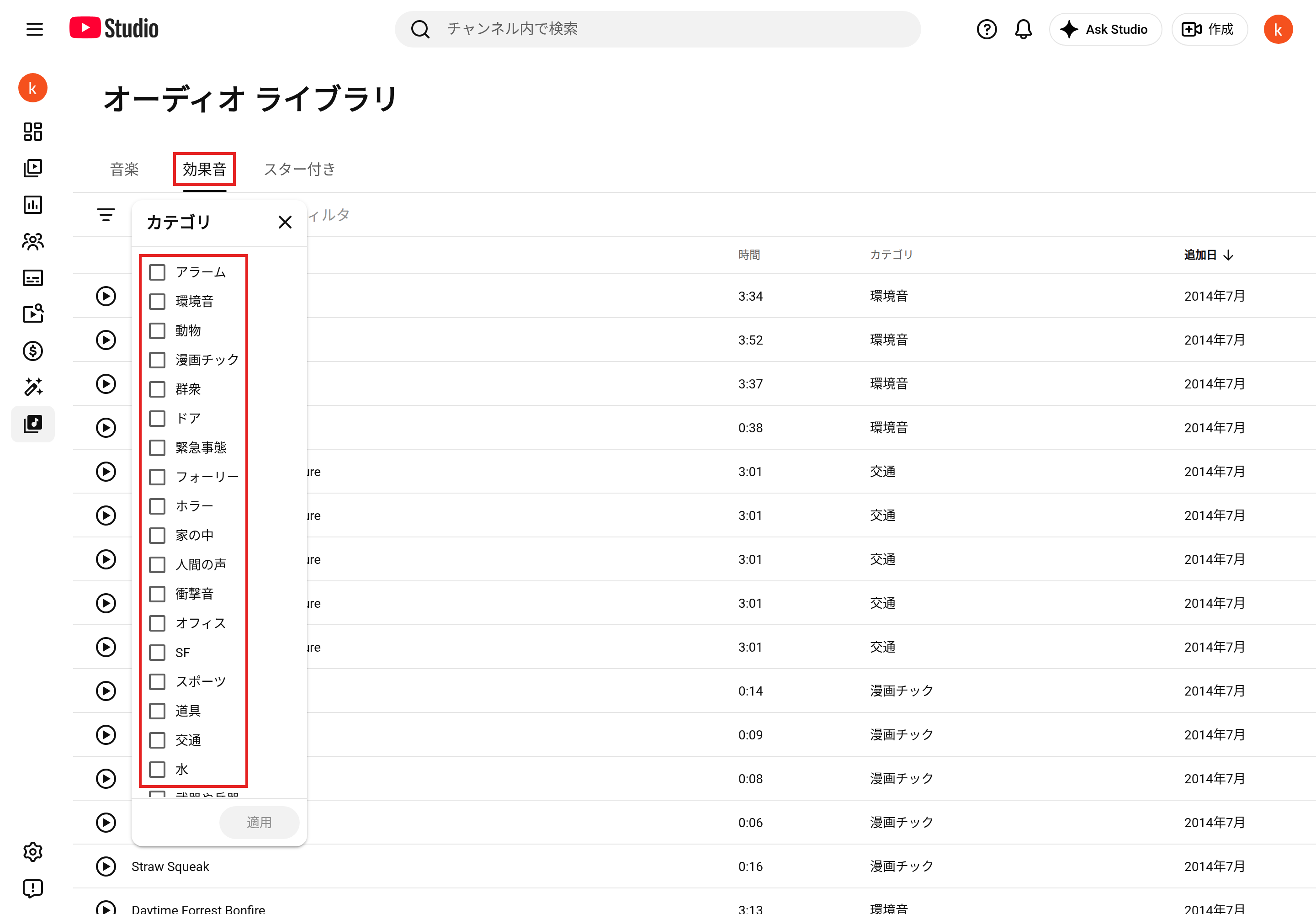1316x914 pixels.
Task: Open the Audio Library sidebar icon
Action: [32, 424]
